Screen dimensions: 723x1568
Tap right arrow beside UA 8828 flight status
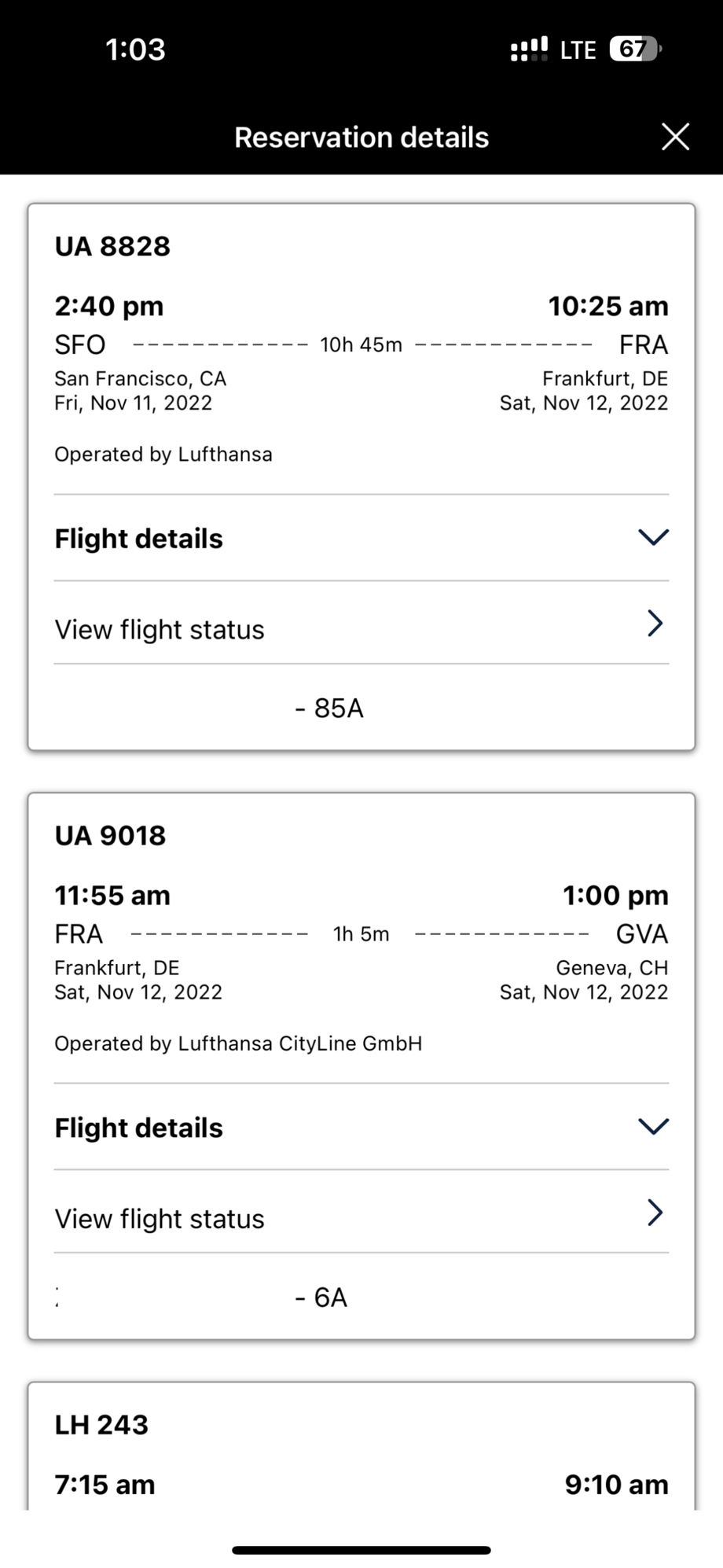click(655, 624)
